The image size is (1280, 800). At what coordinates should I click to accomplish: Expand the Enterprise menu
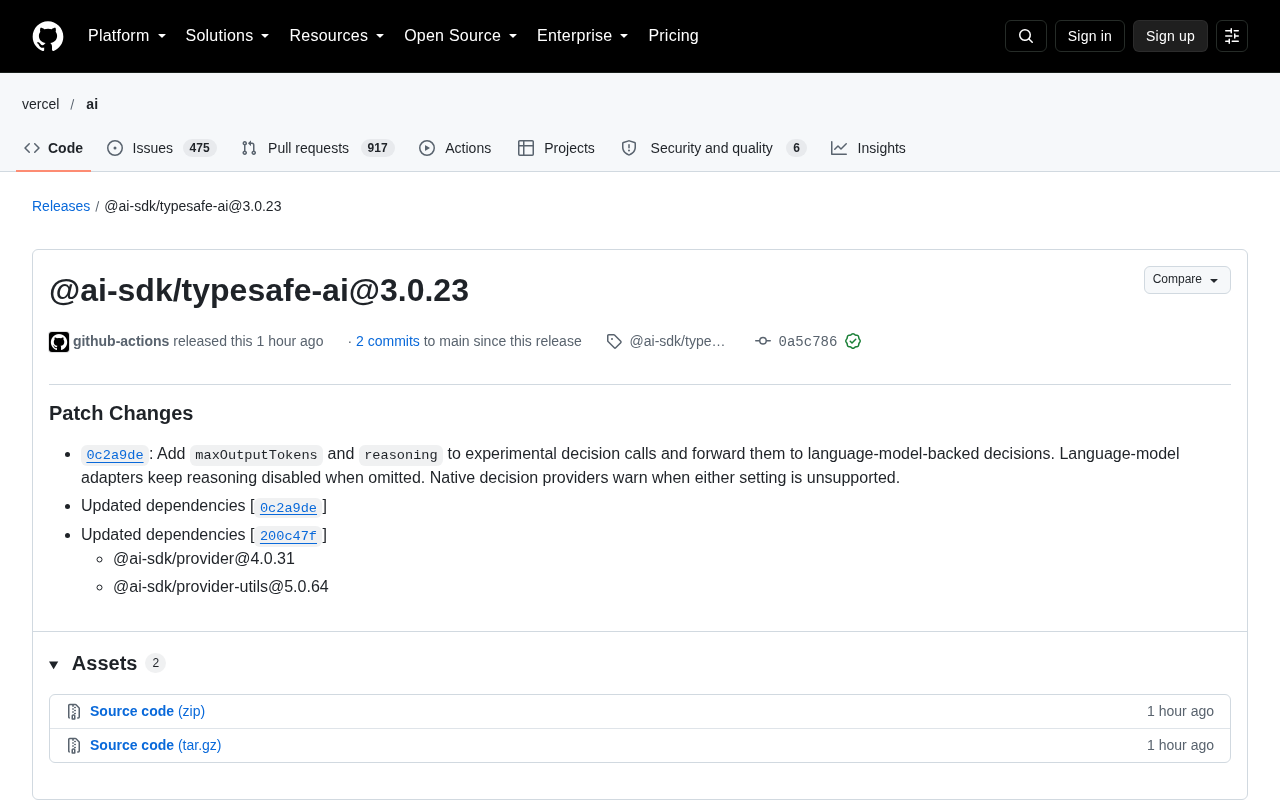coord(583,36)
